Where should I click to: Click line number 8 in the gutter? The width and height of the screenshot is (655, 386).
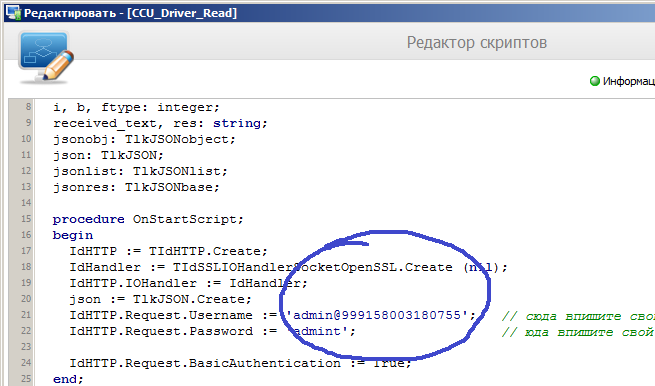(28, 107)
